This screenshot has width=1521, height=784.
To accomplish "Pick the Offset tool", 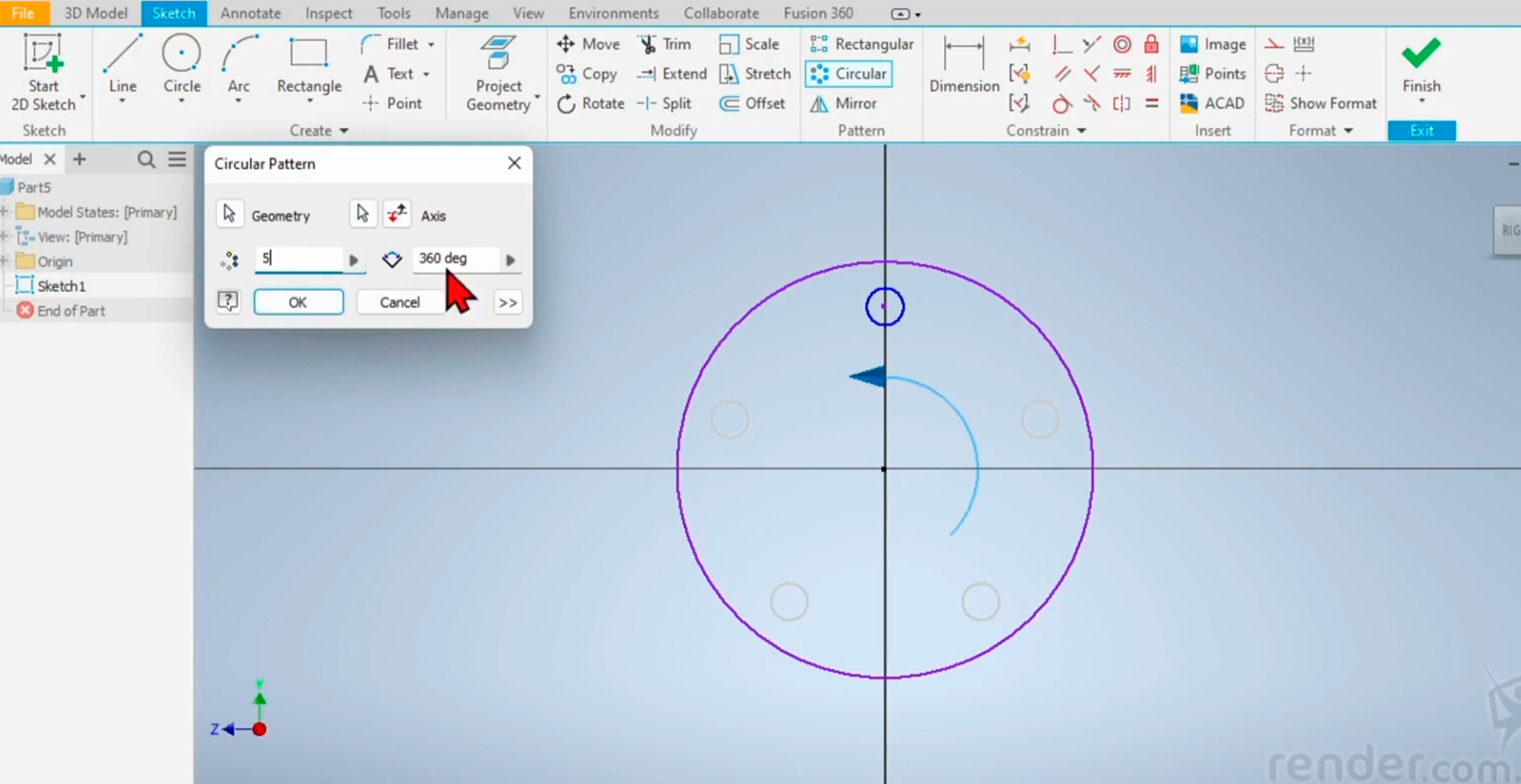I will coord(753,104).
